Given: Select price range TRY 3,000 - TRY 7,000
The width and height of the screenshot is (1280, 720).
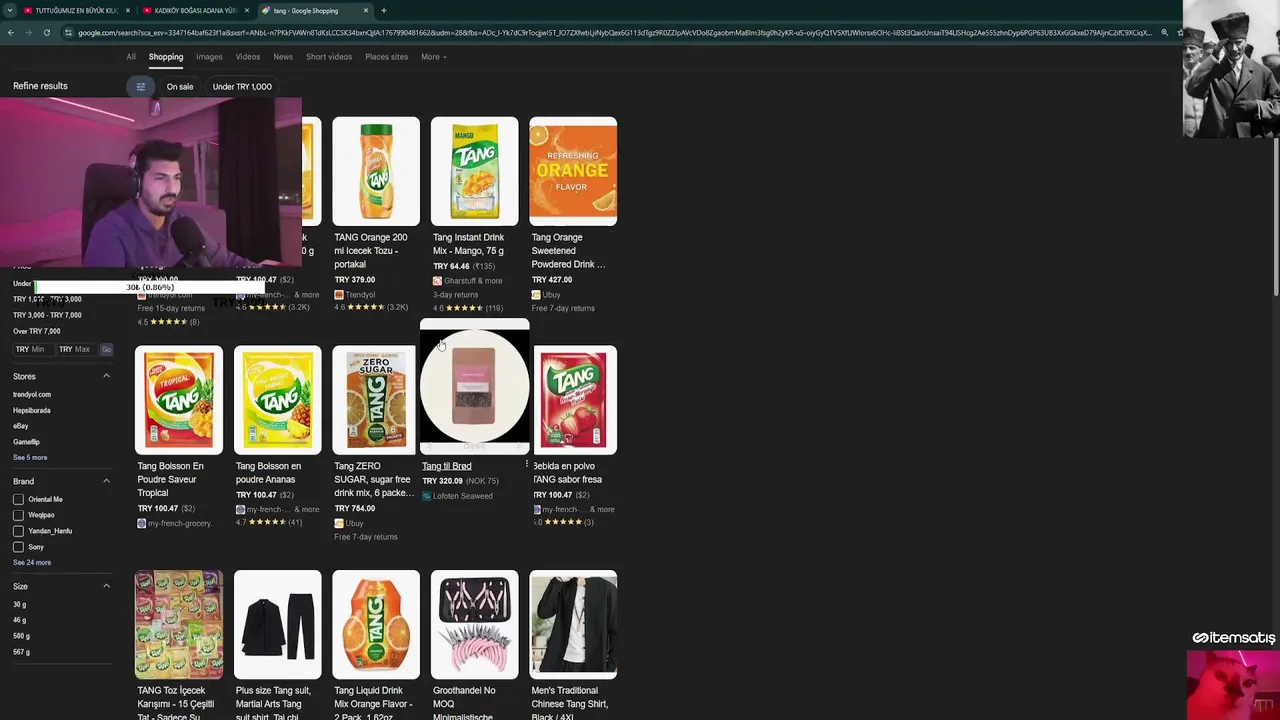Looking at the screenshot, I should pos(47,315).
